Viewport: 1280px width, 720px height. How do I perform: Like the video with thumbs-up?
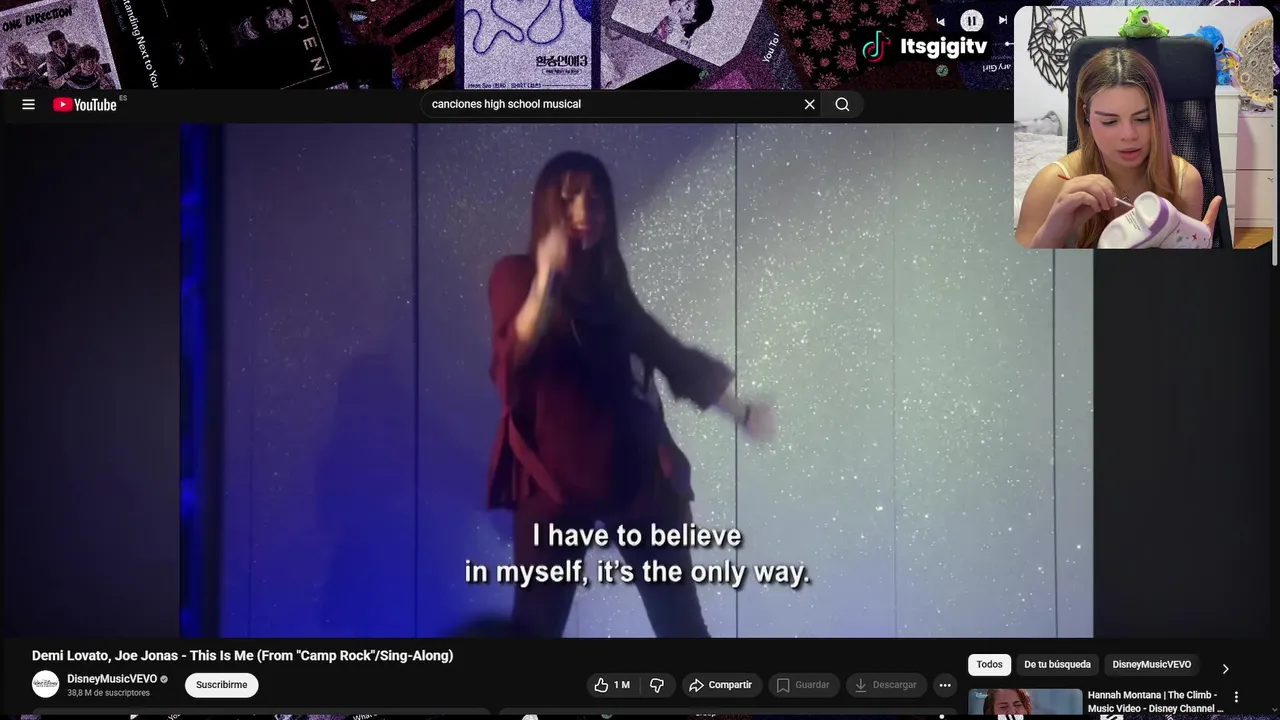click(613, 685)
